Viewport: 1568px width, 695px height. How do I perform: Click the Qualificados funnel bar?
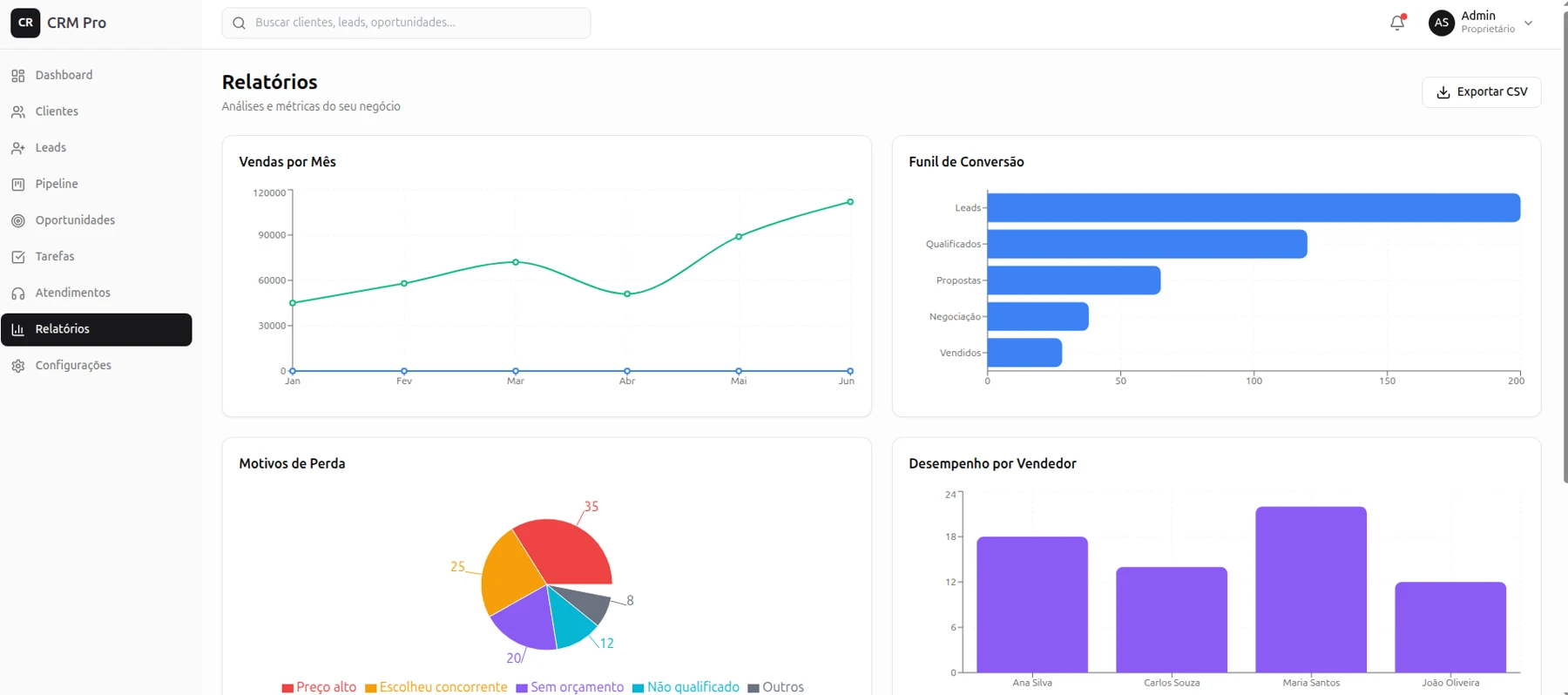coord(1147,244)
